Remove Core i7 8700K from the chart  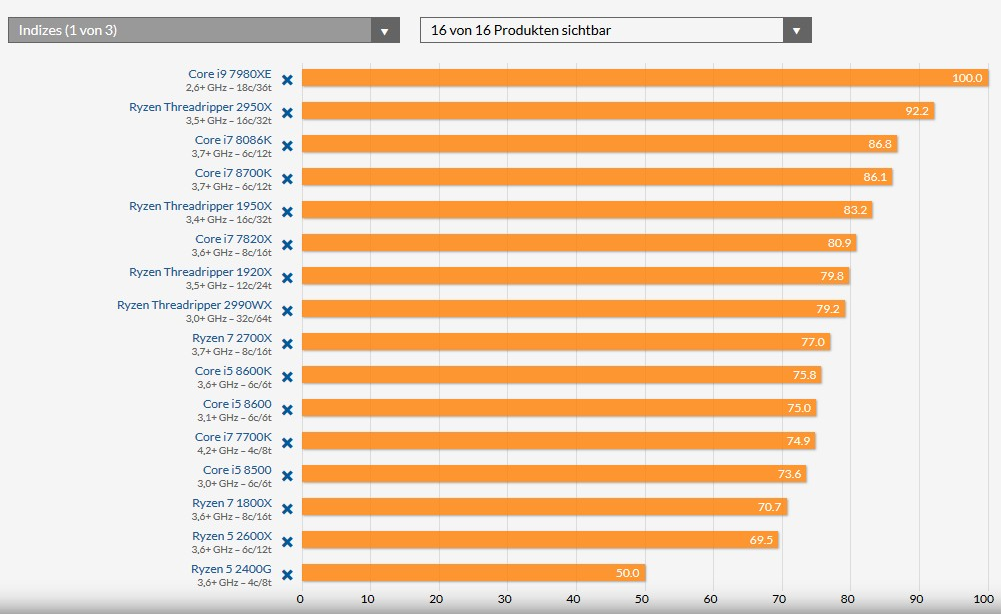point(287,178)
